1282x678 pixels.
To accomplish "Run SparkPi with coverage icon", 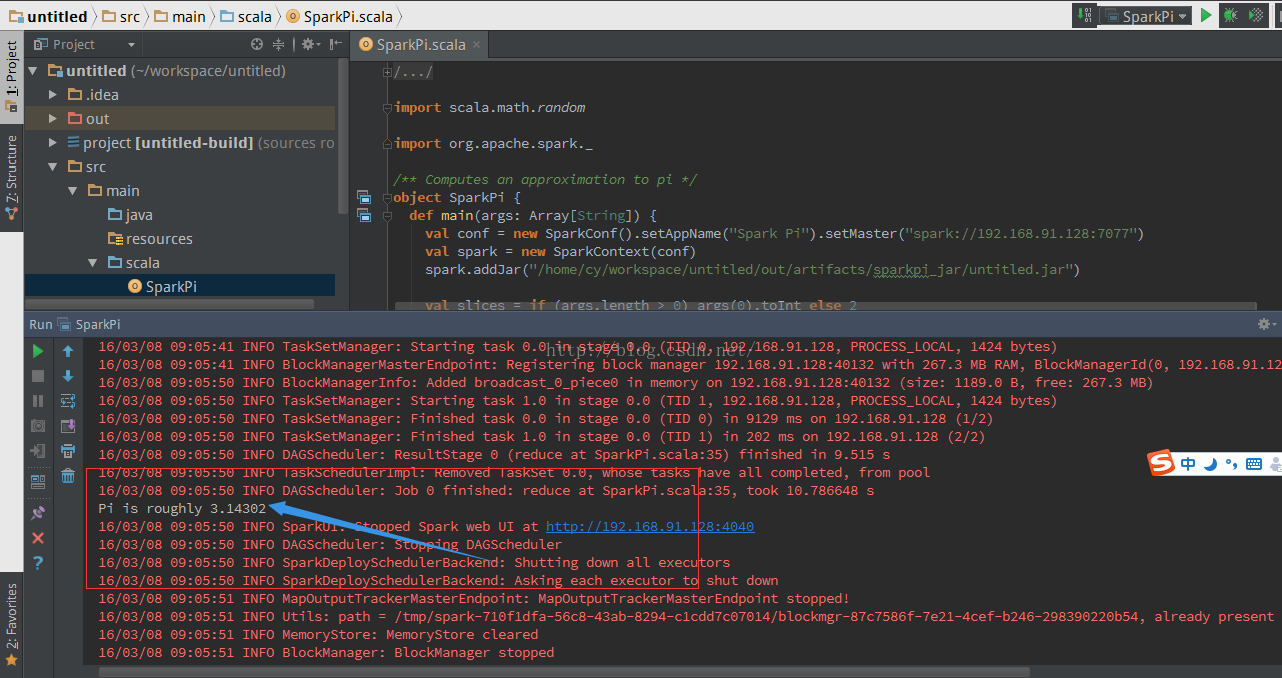I will pos(1258,15).
